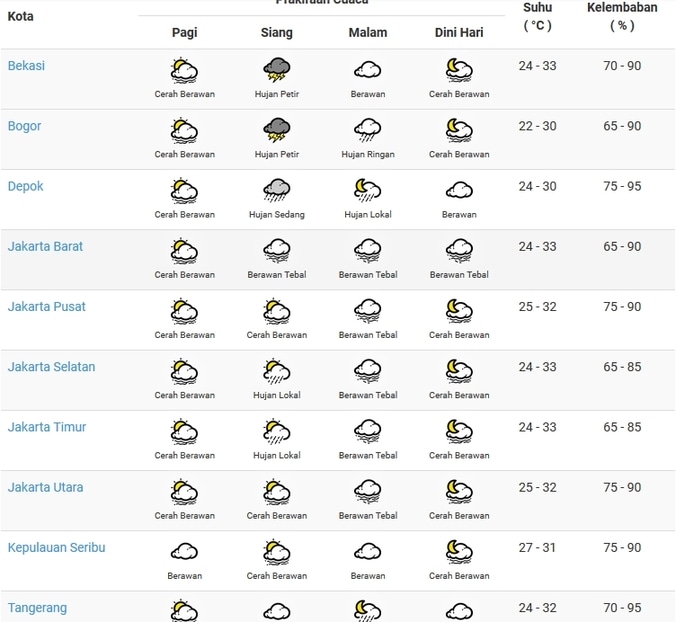Open the Bogor forecast link
Viewport: 676px width, 622px height.
click(x=25, y=126)
